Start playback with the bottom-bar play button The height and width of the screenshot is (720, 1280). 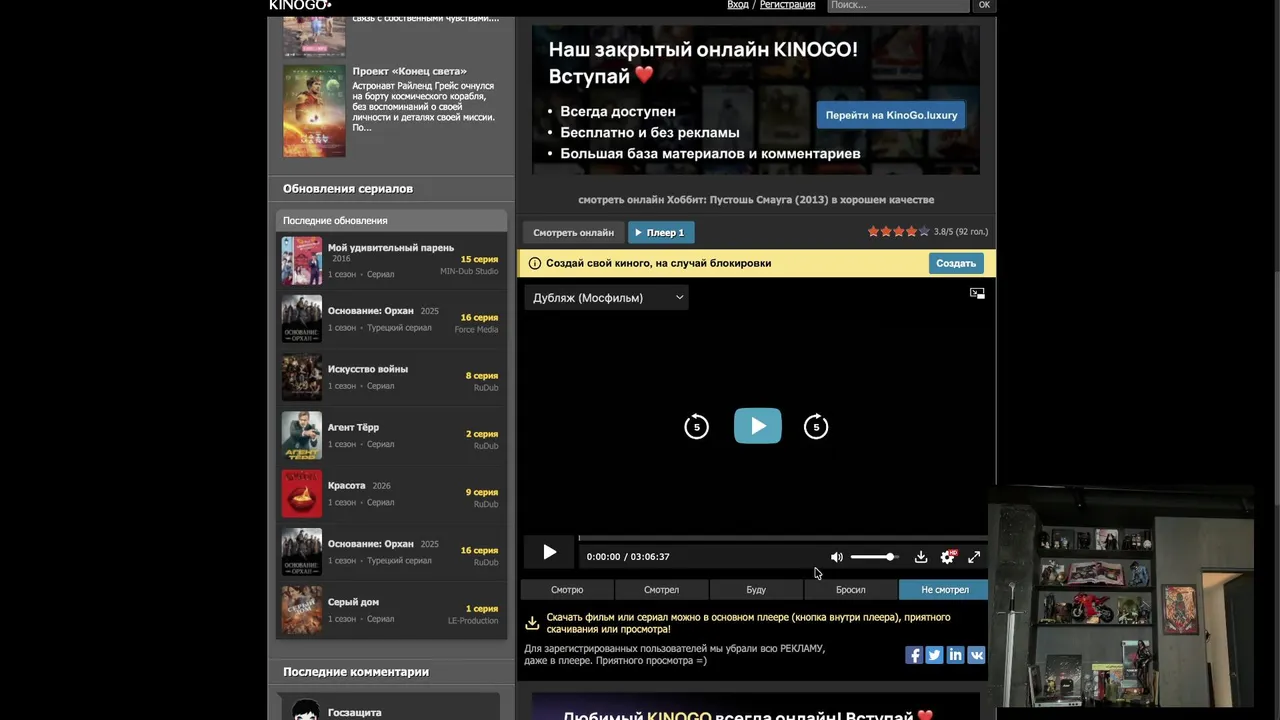coord(549,552)
